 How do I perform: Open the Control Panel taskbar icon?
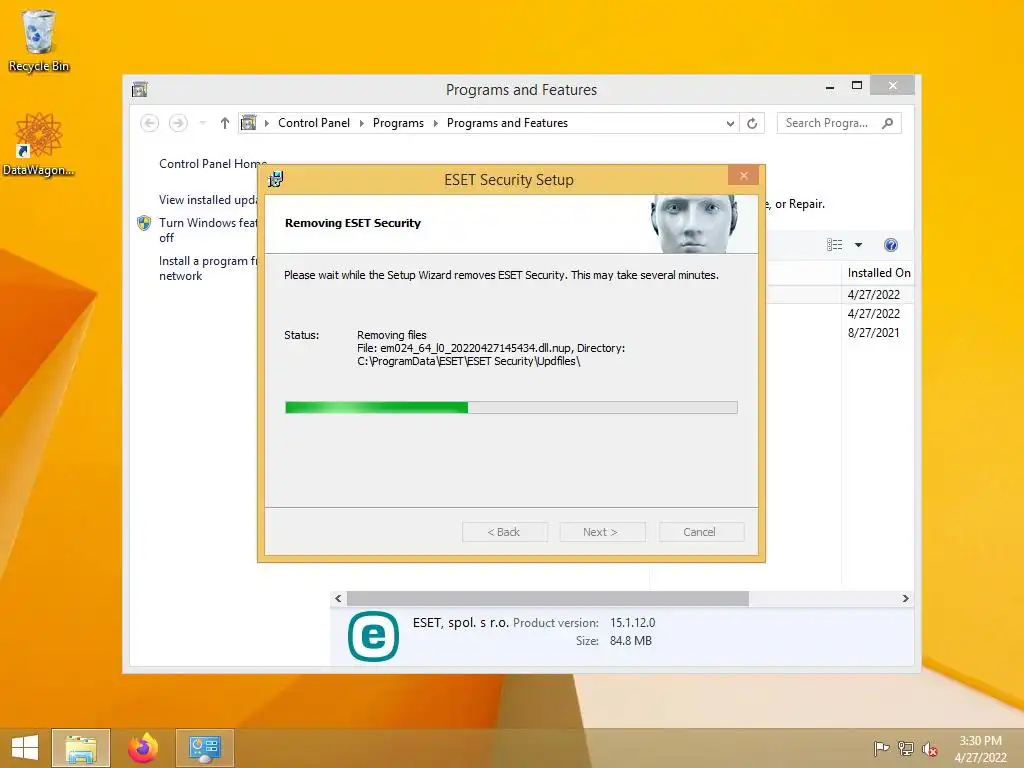click(205, 748)
